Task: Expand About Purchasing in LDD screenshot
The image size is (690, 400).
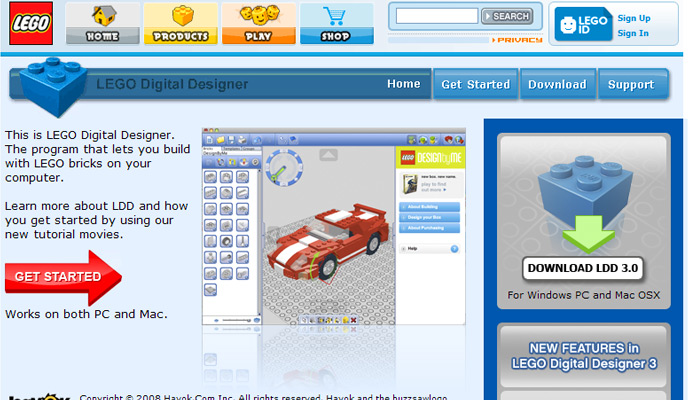Action: [429, 228]
